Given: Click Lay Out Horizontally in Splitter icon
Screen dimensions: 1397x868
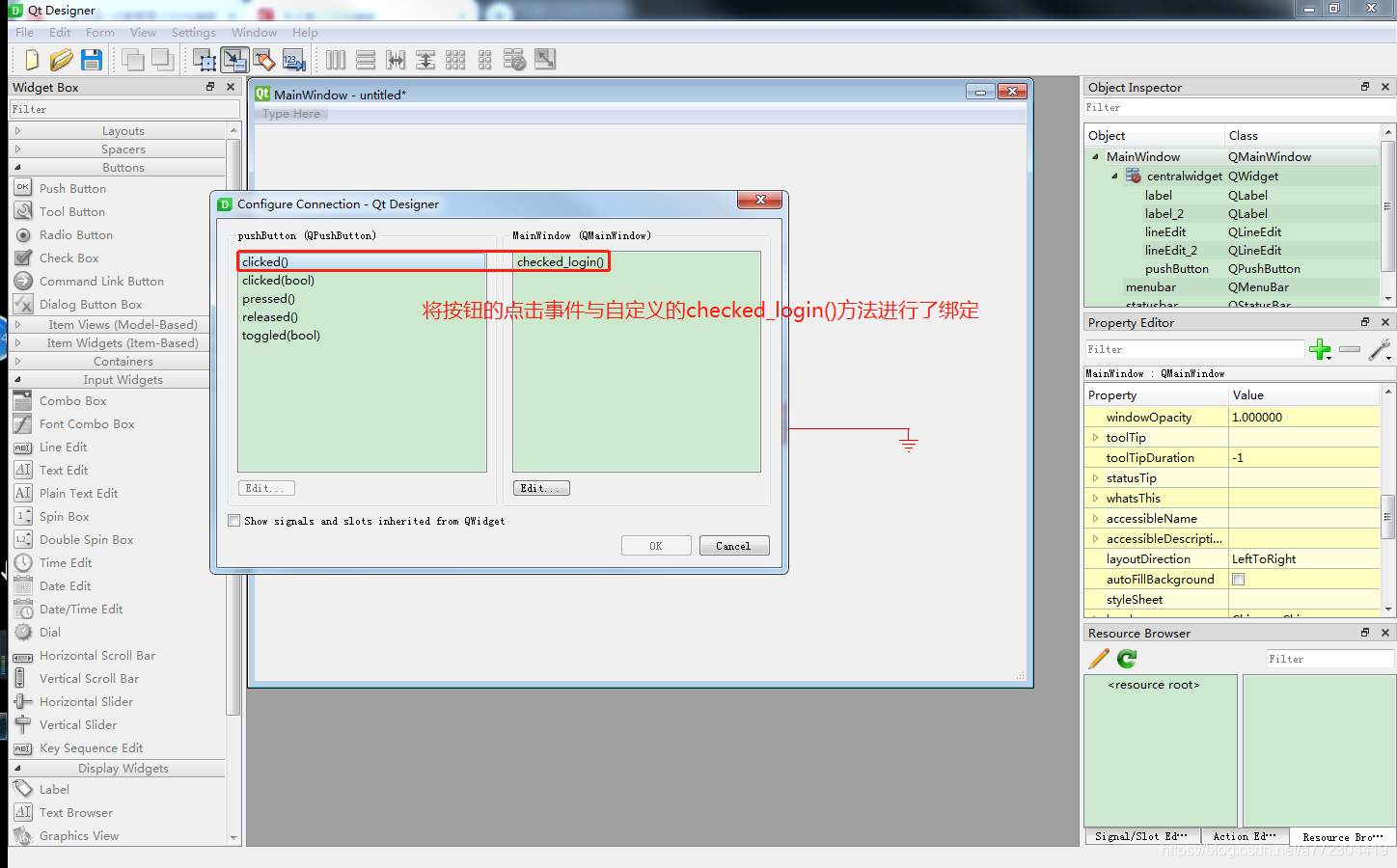Looking at the screenshot, I should coord(396,60).
